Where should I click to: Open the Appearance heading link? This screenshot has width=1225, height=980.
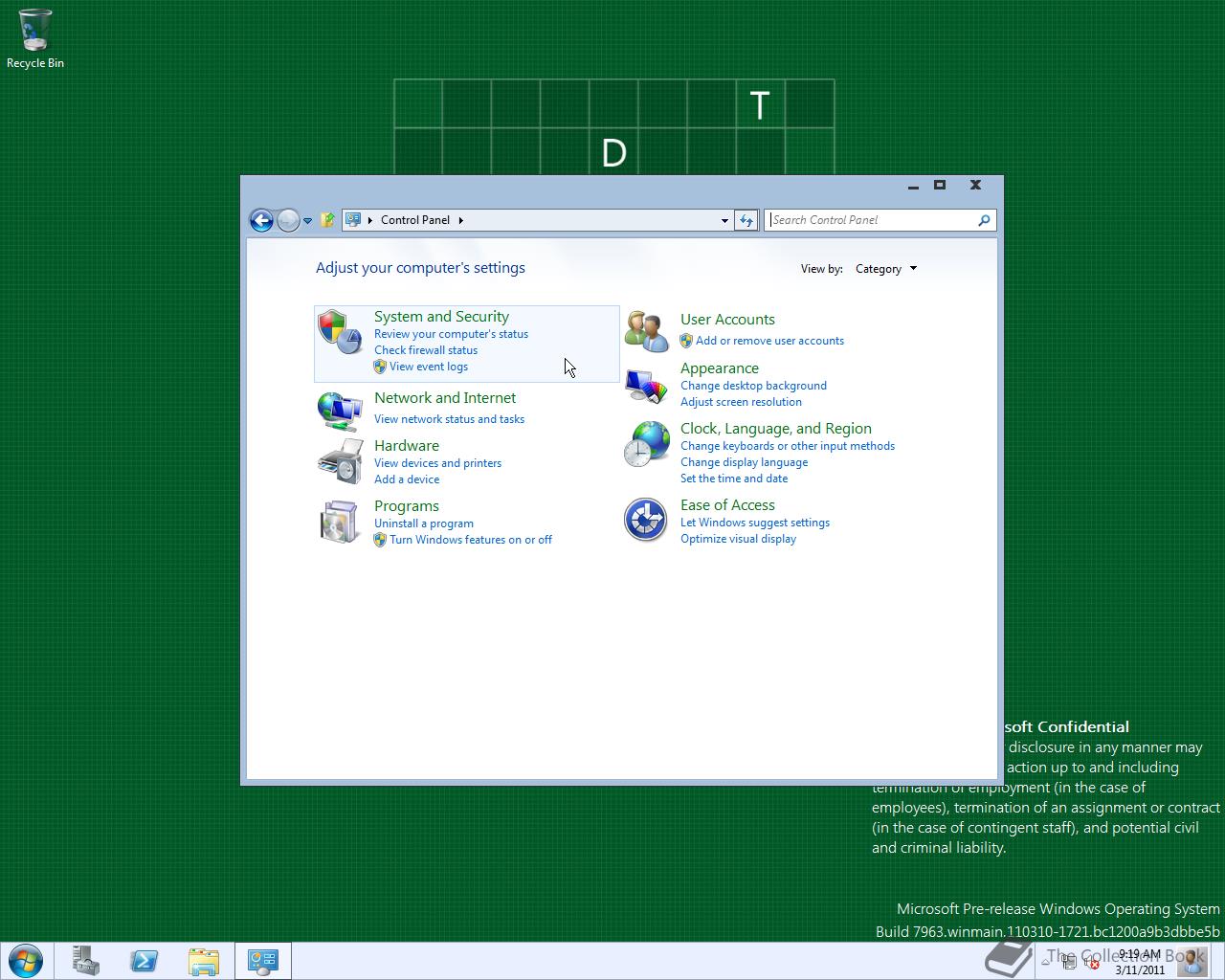pyautogui.click(x=720, y=368)
